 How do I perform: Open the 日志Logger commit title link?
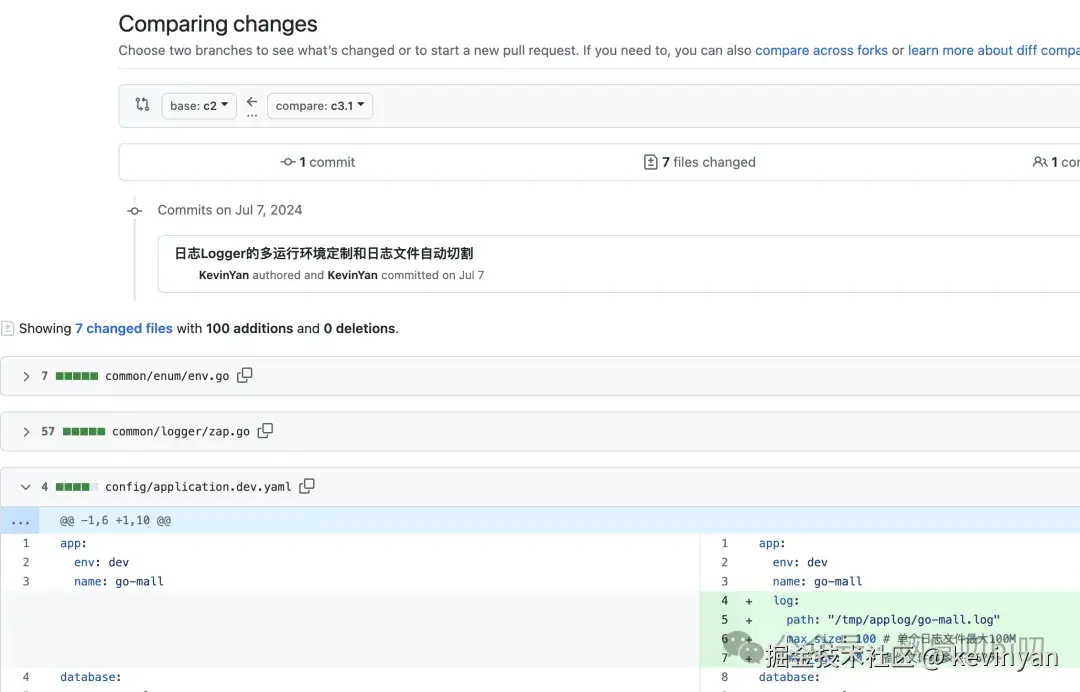point(324,253)
